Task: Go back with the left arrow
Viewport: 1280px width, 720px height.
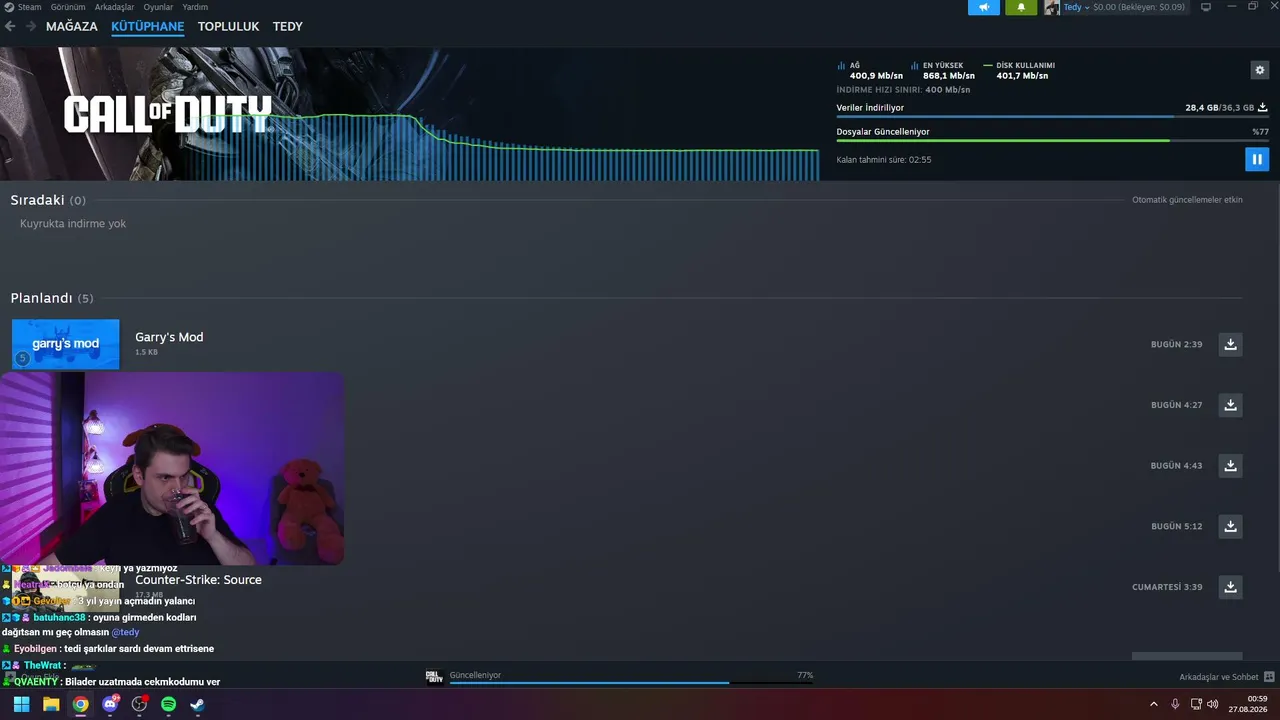Action: (11, 27)
